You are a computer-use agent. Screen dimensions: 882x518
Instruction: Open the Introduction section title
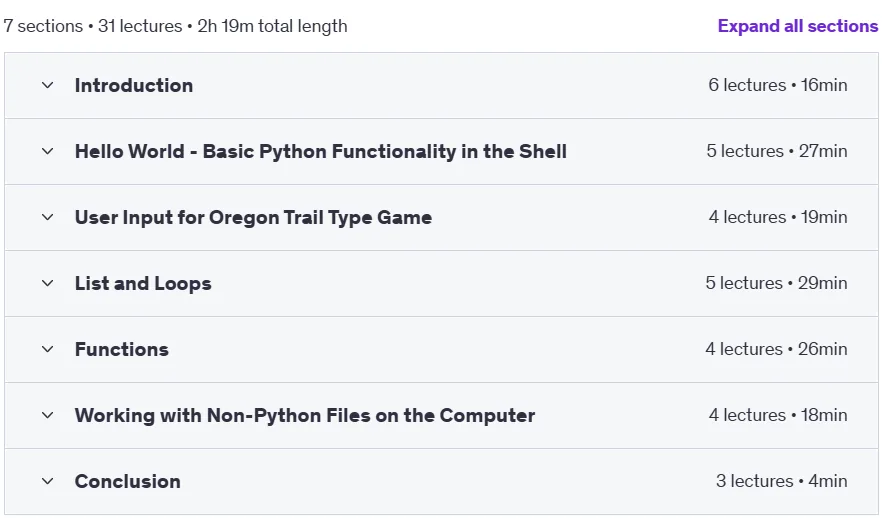(134, 85)
